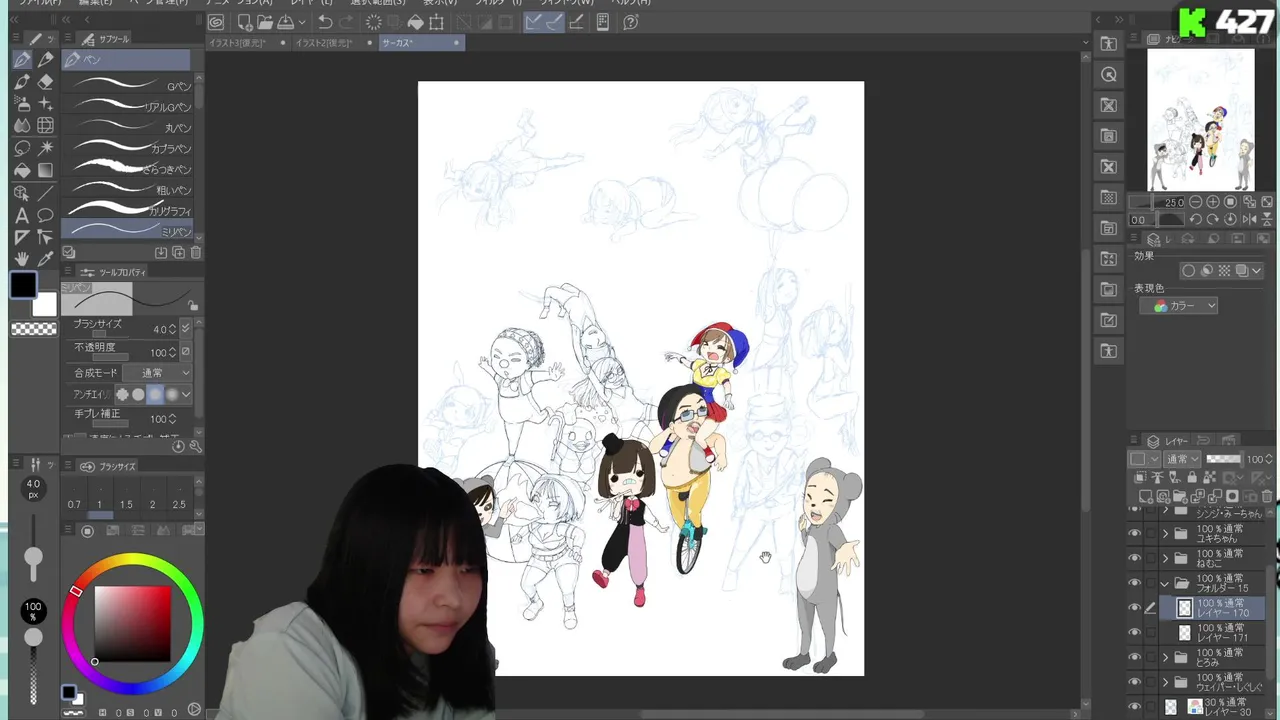Open the Help question mark icon
The width and height of the screenshot is (1280, 720).
pos(631,22)
